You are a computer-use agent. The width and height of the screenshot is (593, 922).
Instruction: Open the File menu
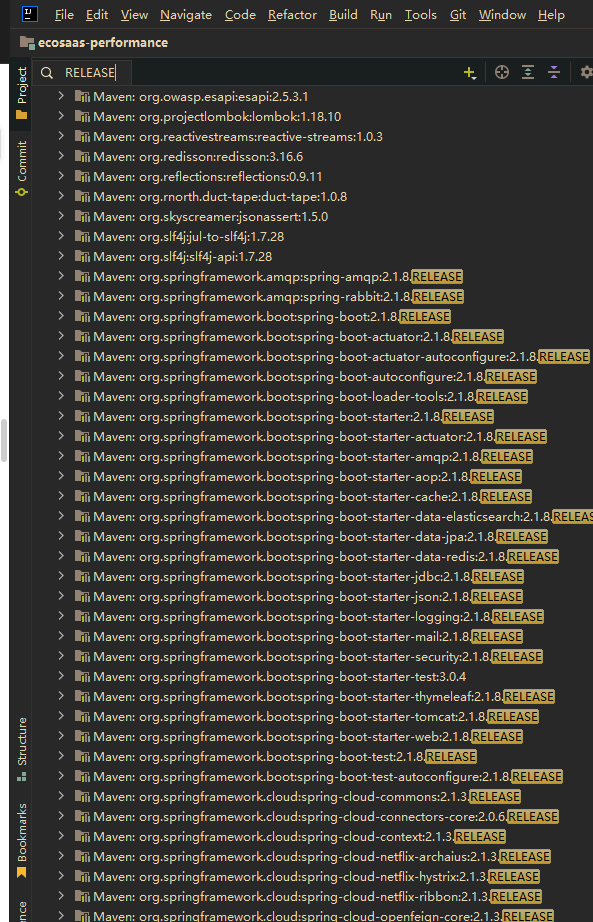[x=64, y=15]
